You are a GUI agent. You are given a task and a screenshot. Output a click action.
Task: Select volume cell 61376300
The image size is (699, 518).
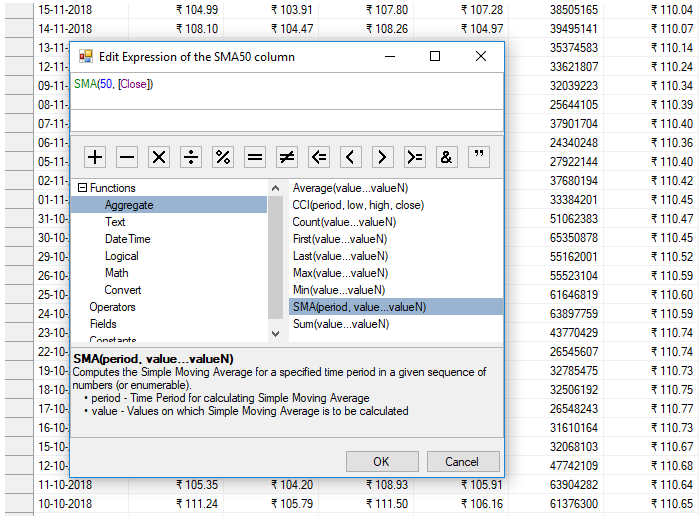click(556, 504)
